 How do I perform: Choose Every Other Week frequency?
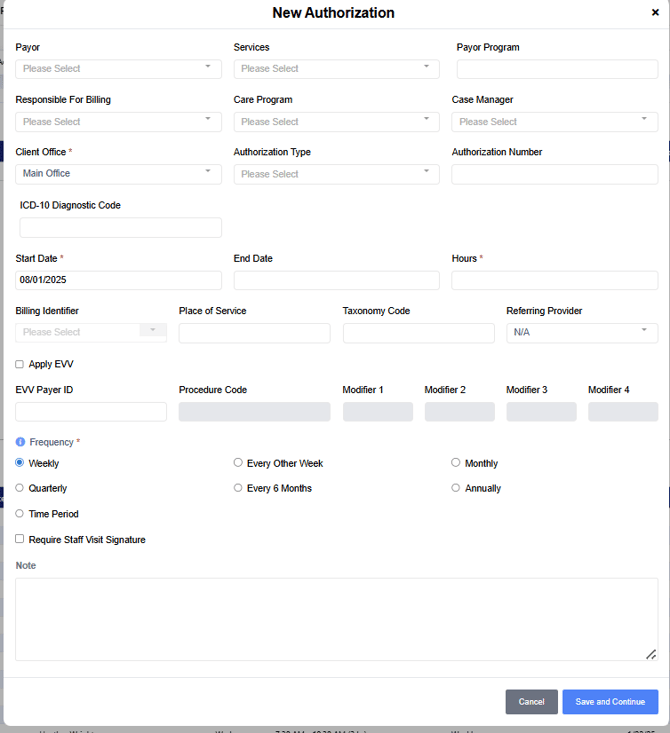(x=238, y=463)
